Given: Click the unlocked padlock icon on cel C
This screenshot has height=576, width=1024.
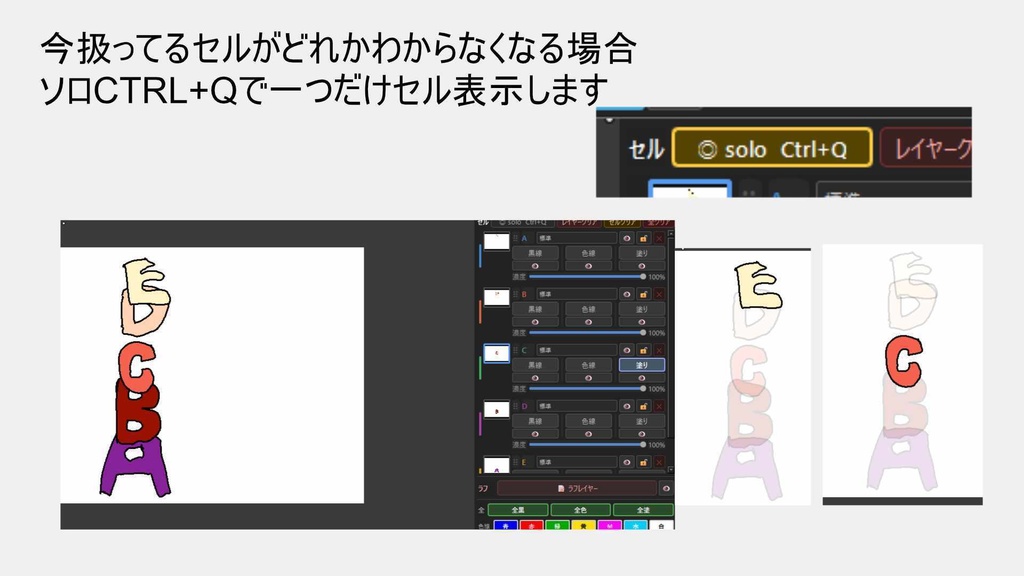Looking at the screenshot, I should coord(643,350).
